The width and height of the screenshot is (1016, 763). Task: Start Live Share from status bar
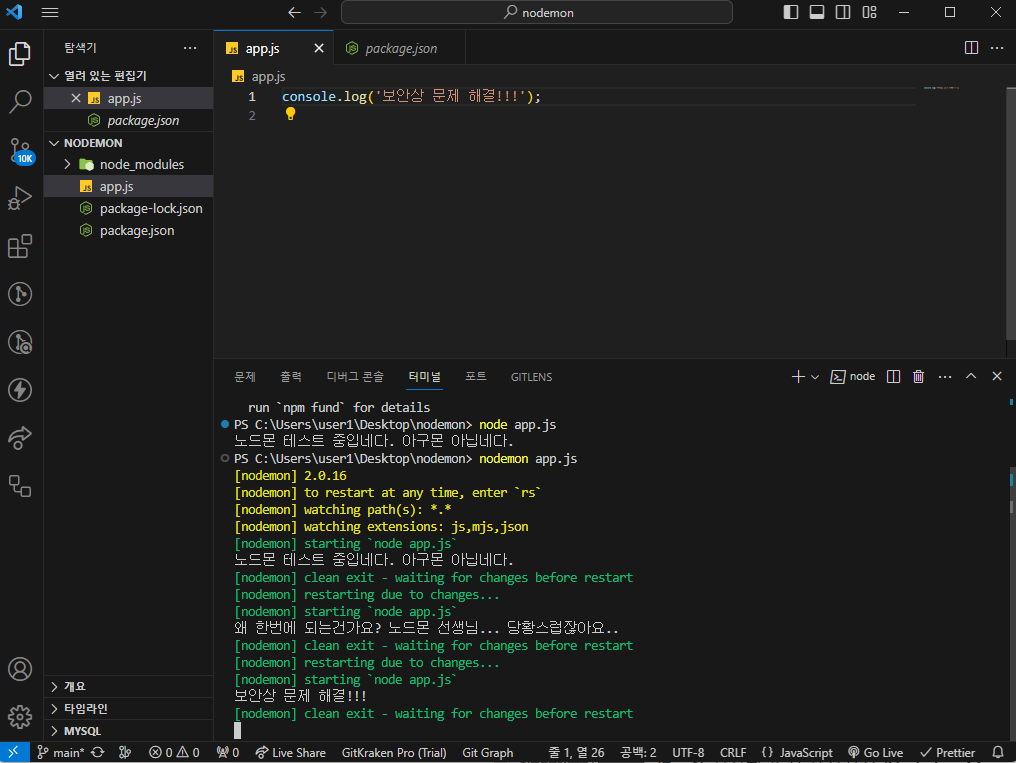click(x=290, y=753)
